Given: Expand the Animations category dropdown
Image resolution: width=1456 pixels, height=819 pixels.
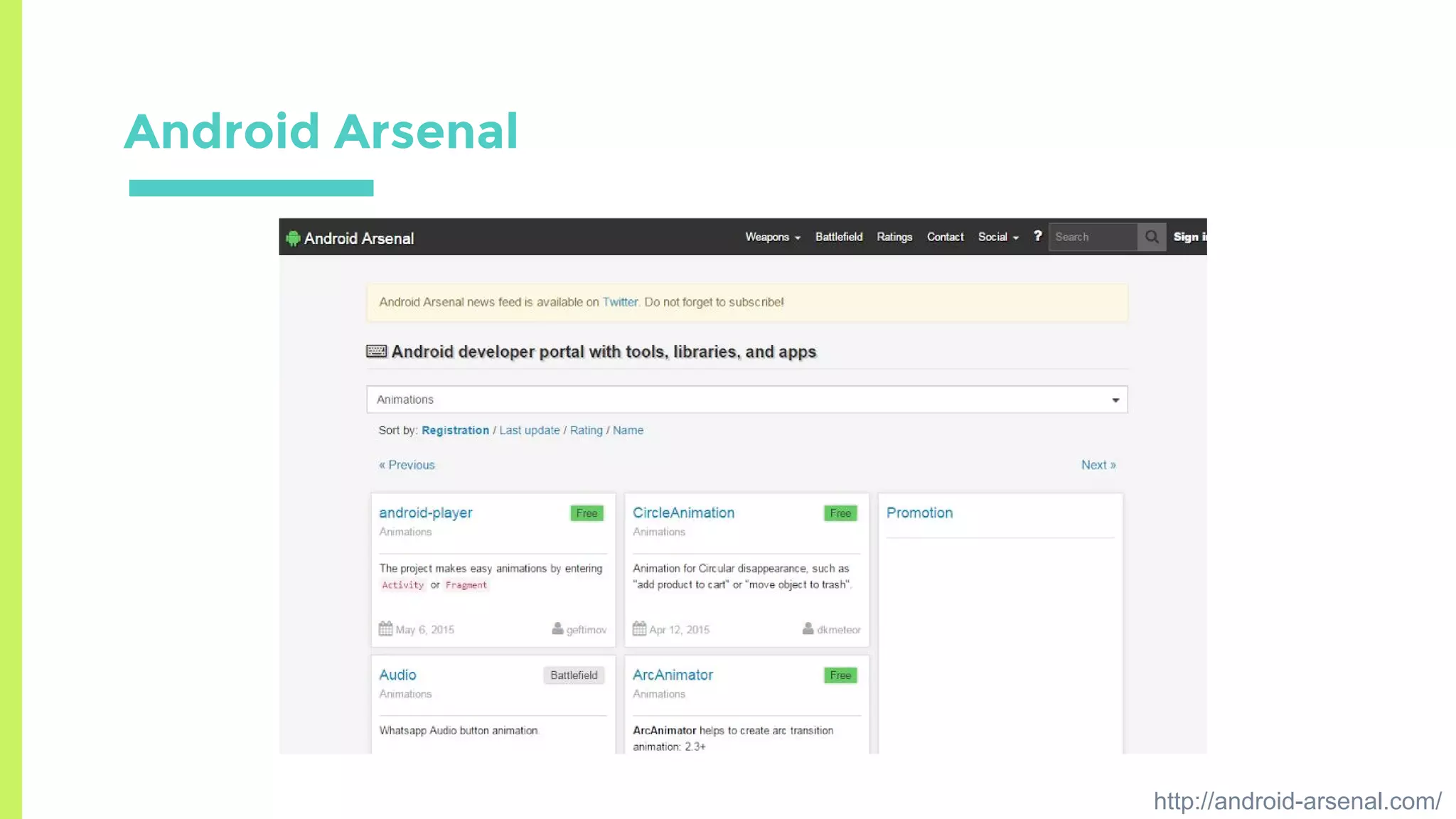Looking at the screenshot, I should point(746,400).
